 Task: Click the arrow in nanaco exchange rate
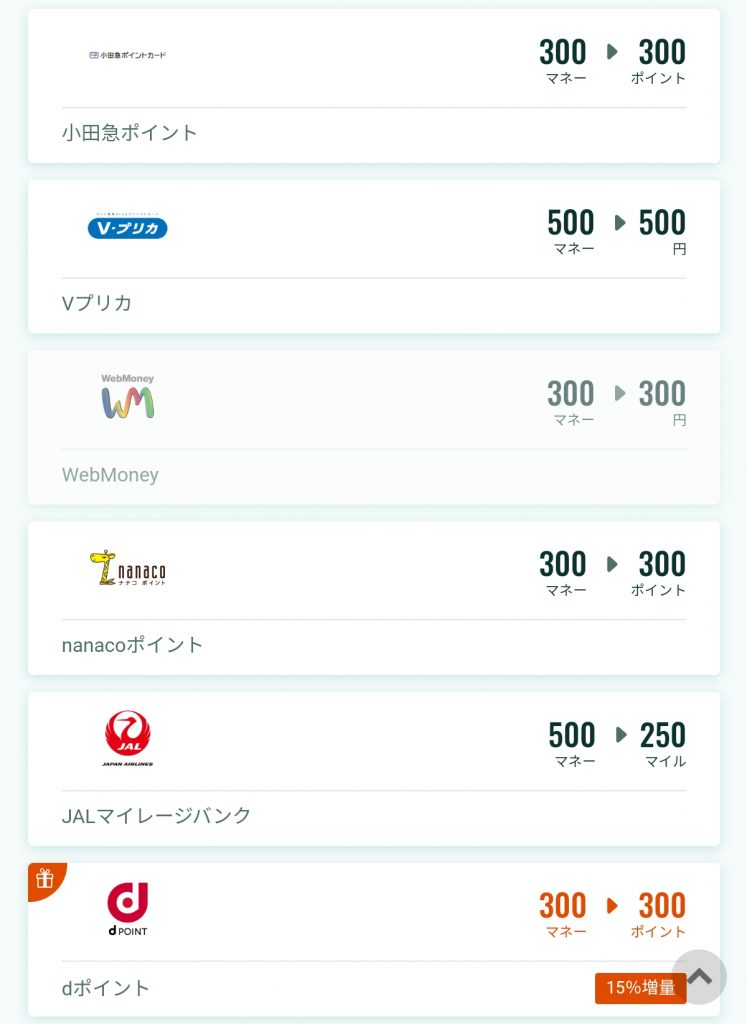point(612,564)
